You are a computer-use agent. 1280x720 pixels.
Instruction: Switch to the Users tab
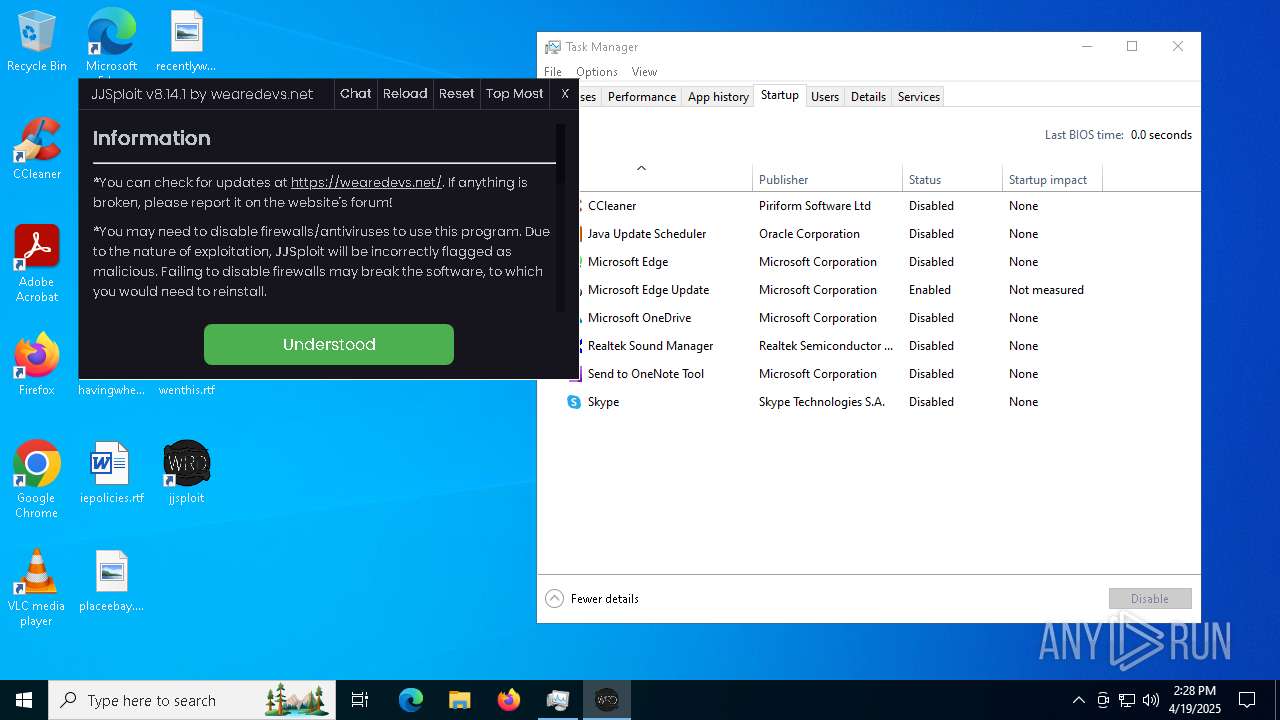(x=825, y=97)
